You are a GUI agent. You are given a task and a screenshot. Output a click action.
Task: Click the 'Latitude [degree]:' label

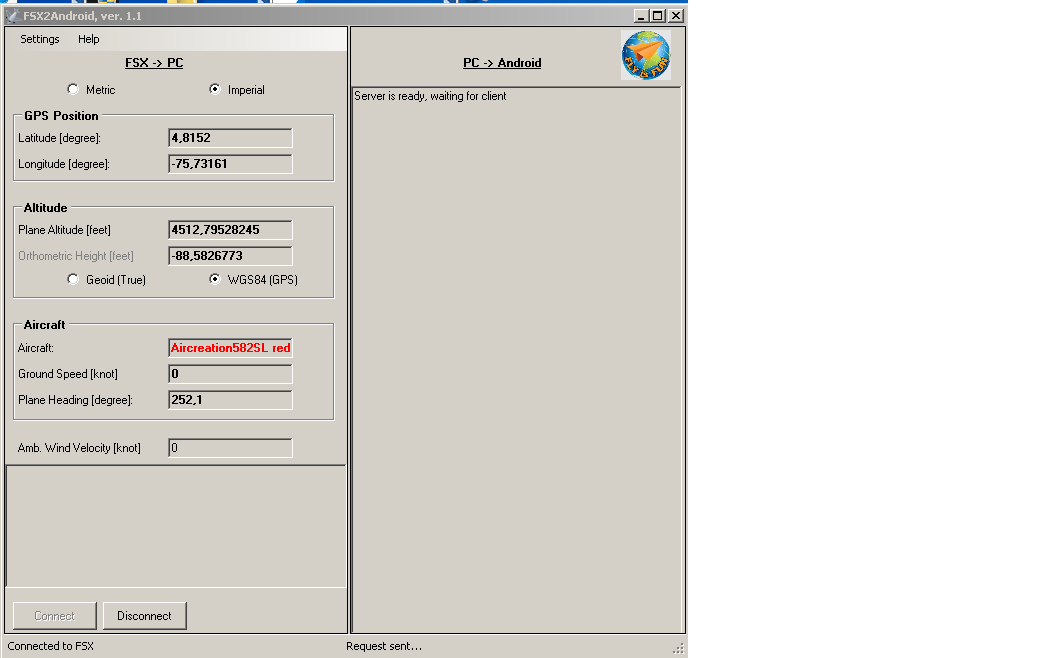pos(59,138)
